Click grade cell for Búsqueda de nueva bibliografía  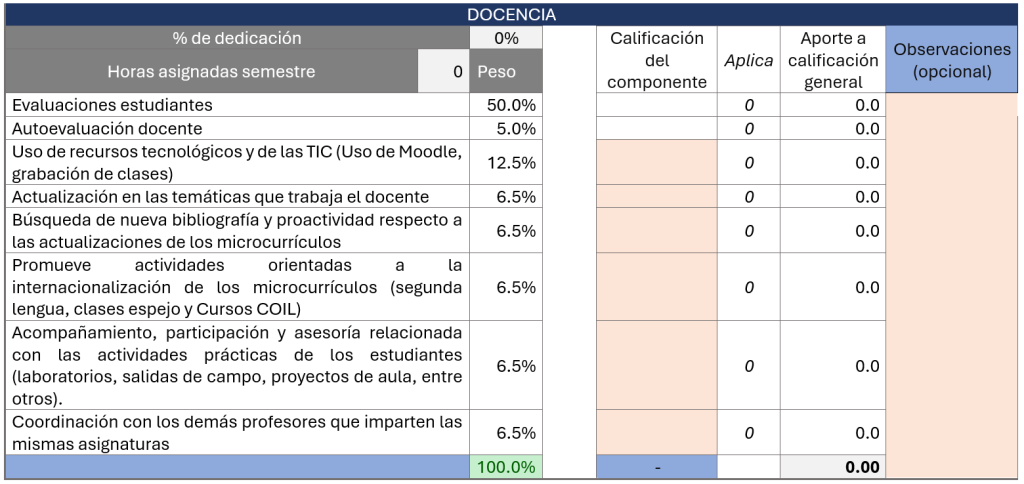tap(657, 231)
